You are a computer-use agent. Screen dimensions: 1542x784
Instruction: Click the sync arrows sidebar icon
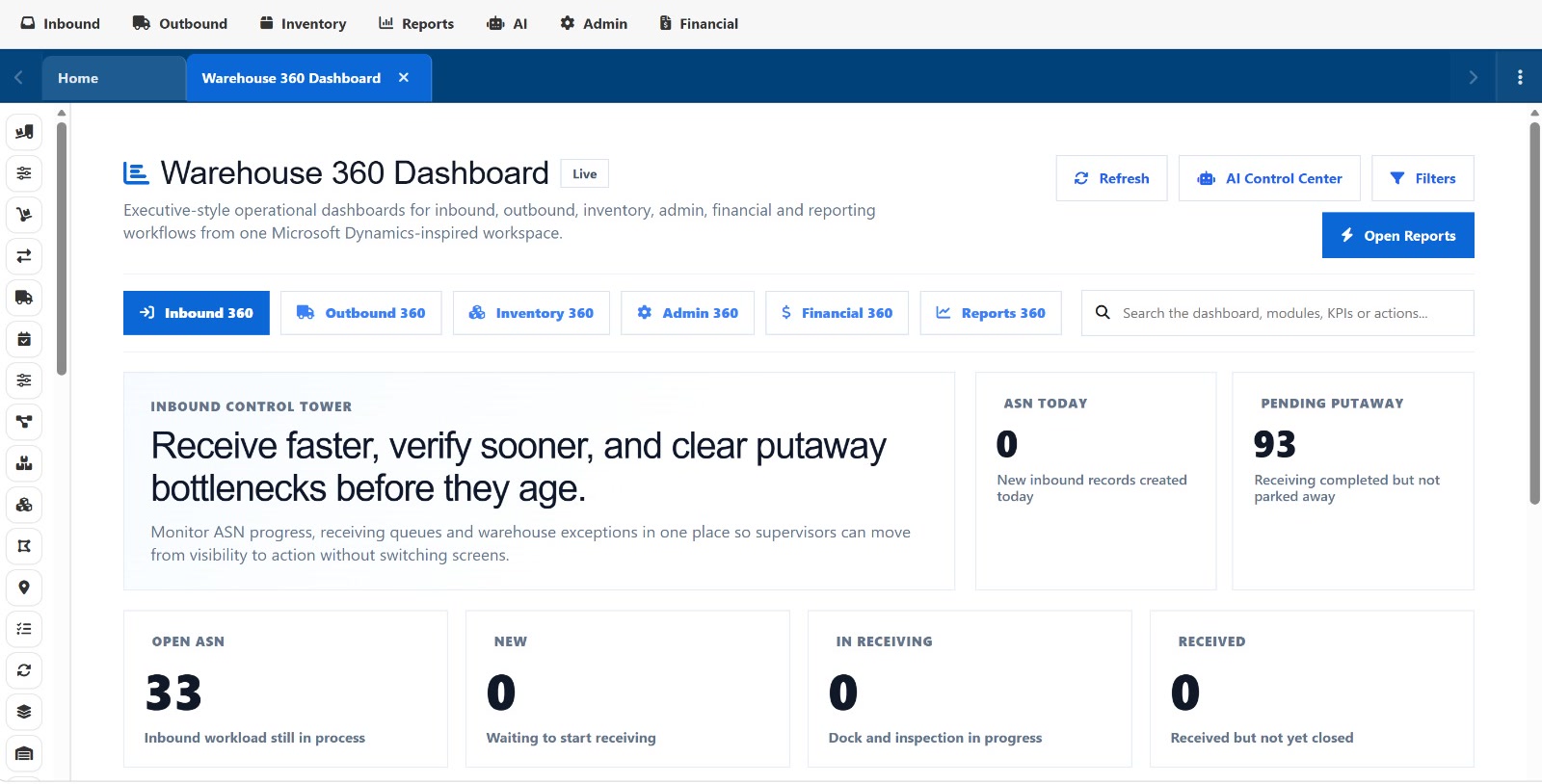click(x=24, y=670)
